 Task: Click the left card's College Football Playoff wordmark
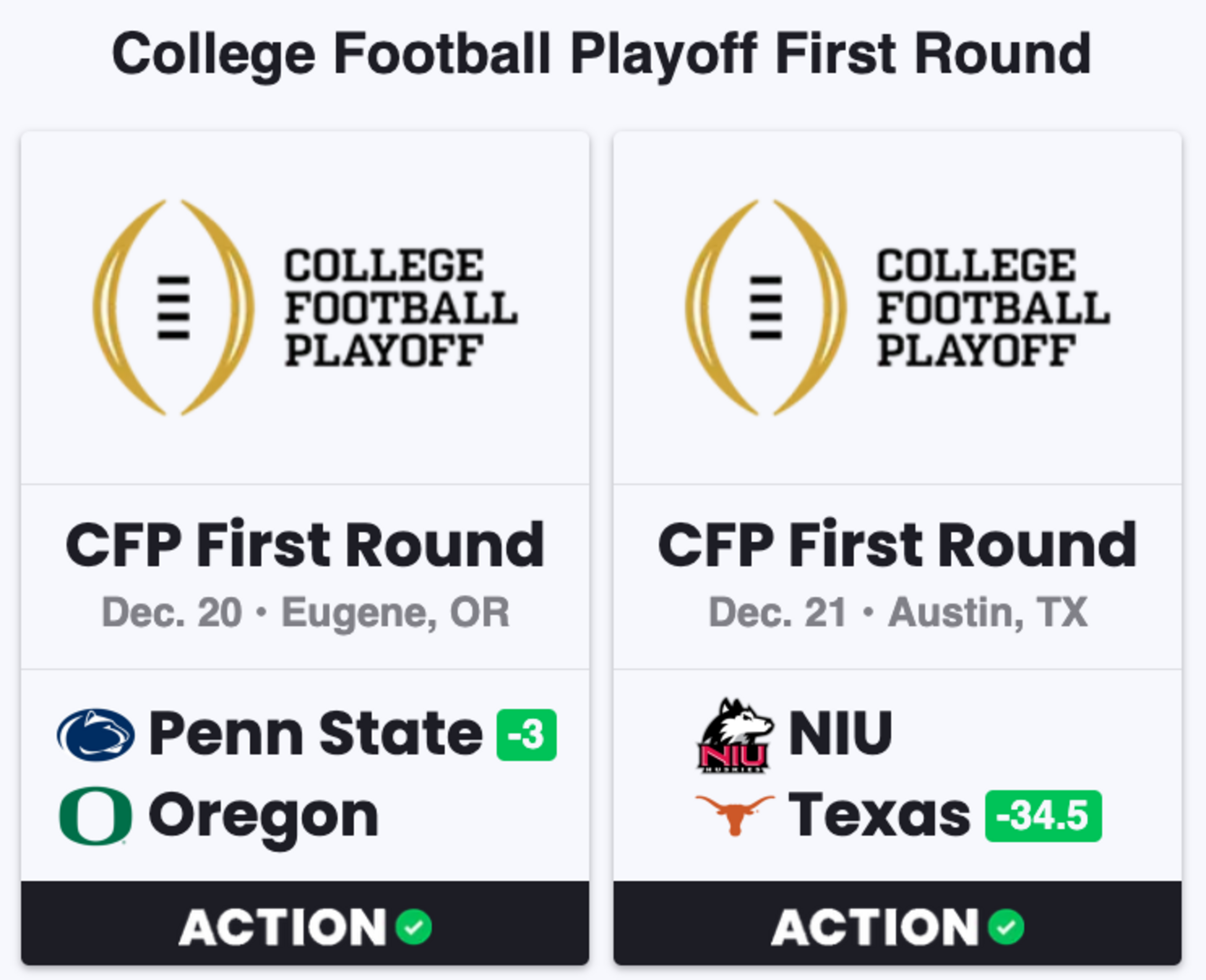pyautogui.click(x=401, y=308)
